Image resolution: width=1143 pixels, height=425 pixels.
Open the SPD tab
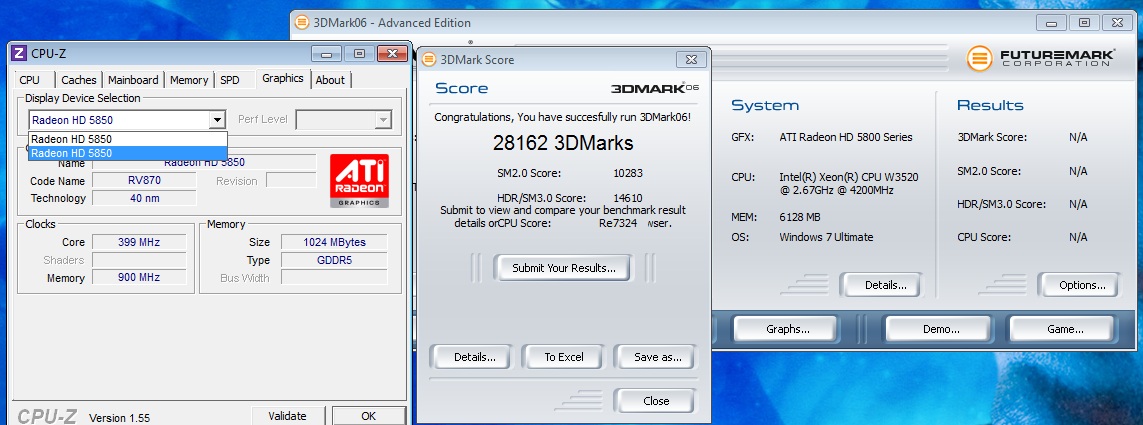[x=230, y=80]
